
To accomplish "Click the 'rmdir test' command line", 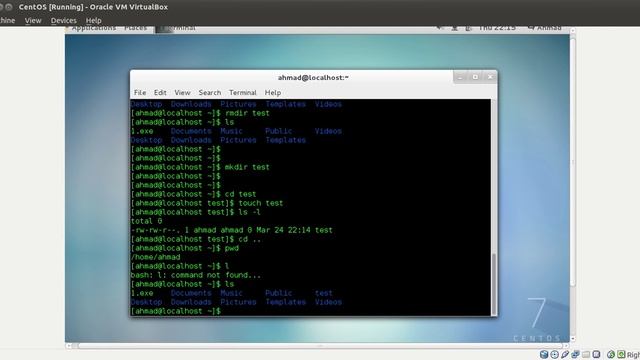I will pos(200,113).
